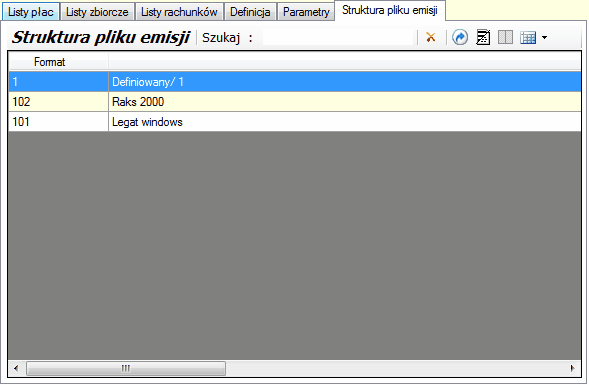The width and height of the screenshot is (589, 385).
Task: Select the Legat windows row
Action: pyautogui.click(x=295, y=122)
